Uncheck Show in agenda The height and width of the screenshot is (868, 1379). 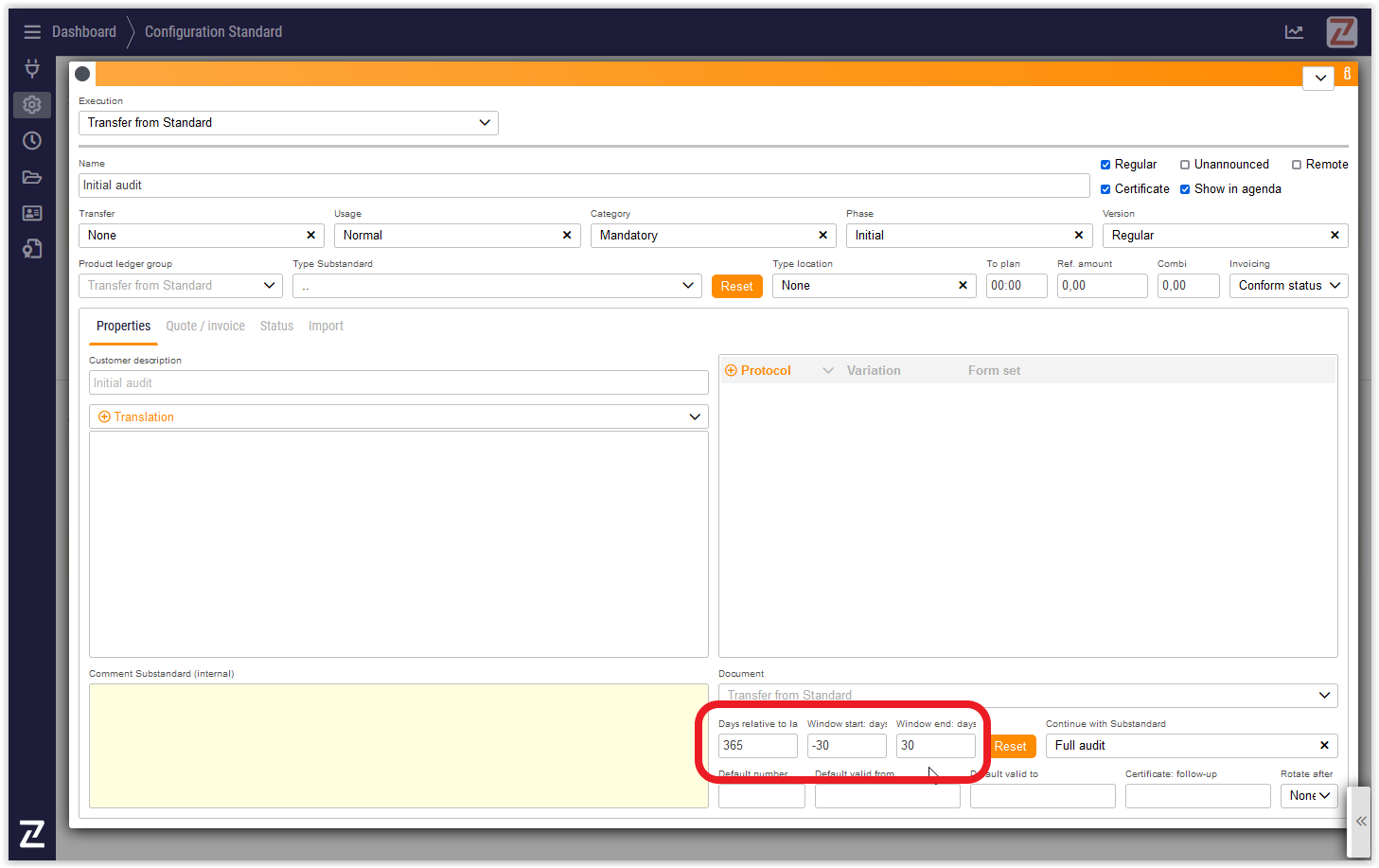(1184, 189)
